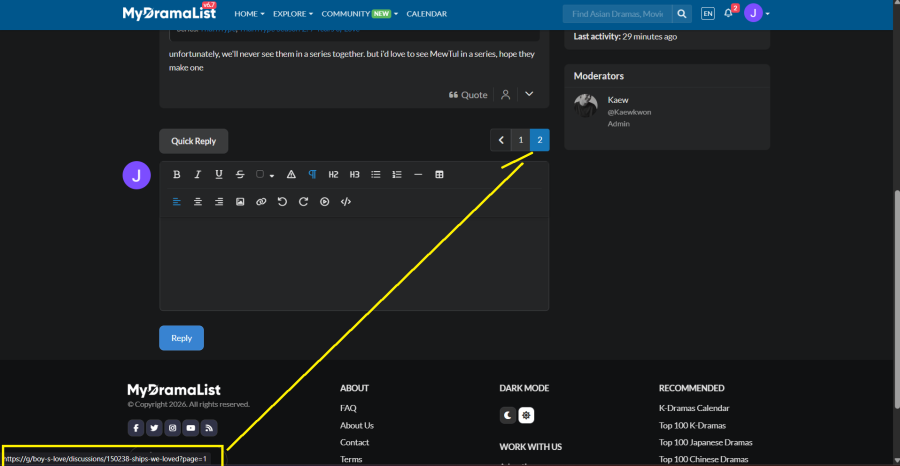The width and height of the screenshot is (900, 466).
Task: Insert a numbered list
Action: coord(397,174)
